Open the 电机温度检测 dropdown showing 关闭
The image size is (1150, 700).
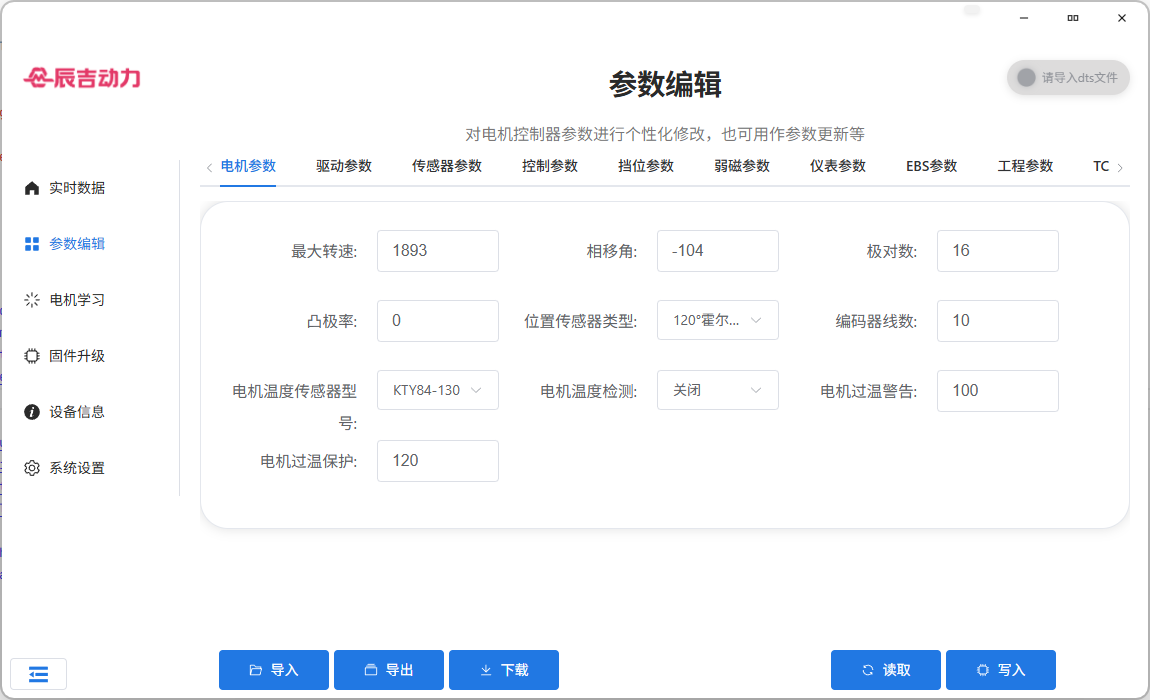point(717,391)
